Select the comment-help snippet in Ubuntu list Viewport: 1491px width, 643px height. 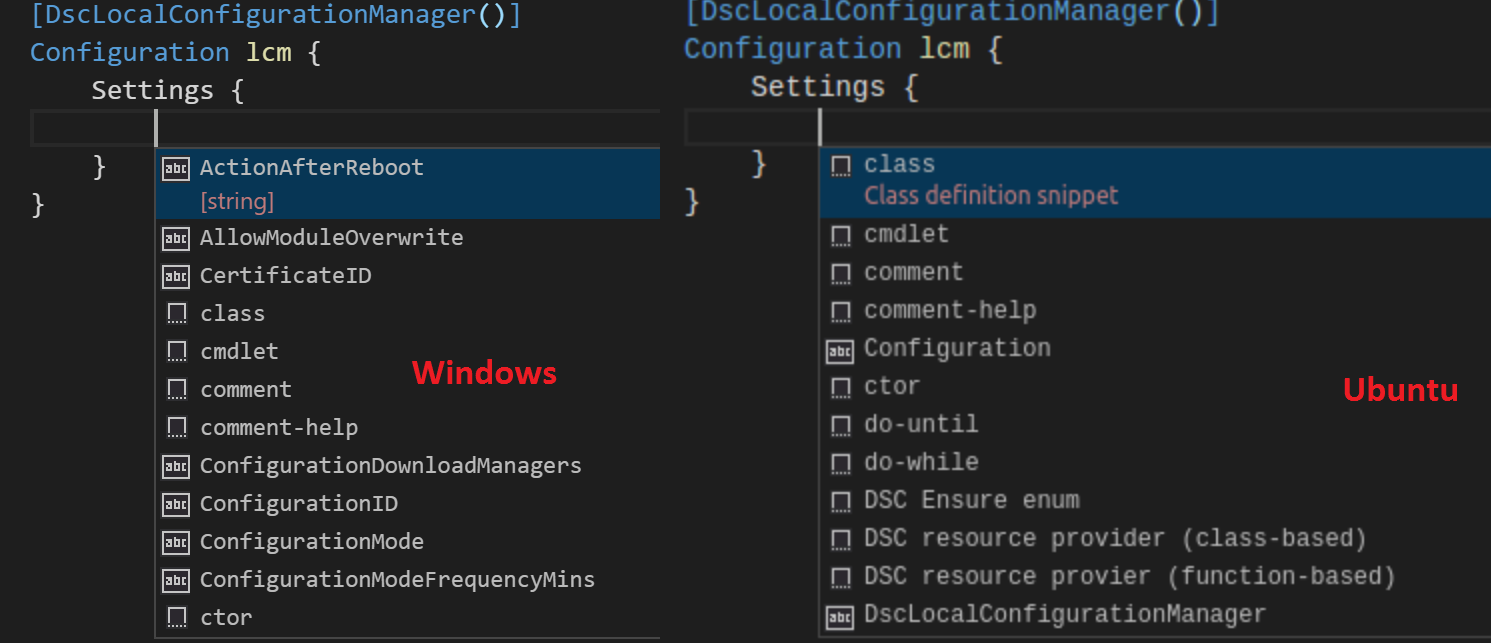(x=949, y=311)
